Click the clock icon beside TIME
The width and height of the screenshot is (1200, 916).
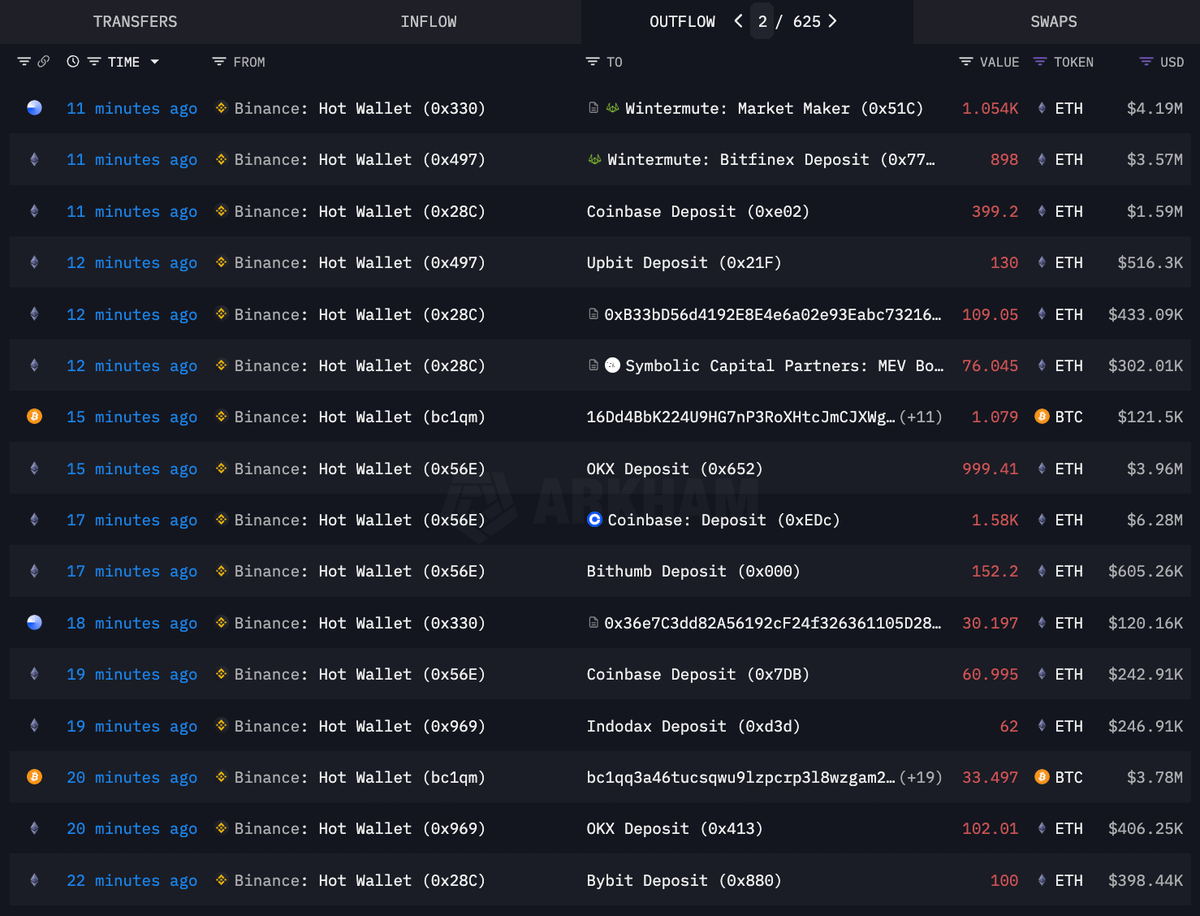tap(73, 62)
